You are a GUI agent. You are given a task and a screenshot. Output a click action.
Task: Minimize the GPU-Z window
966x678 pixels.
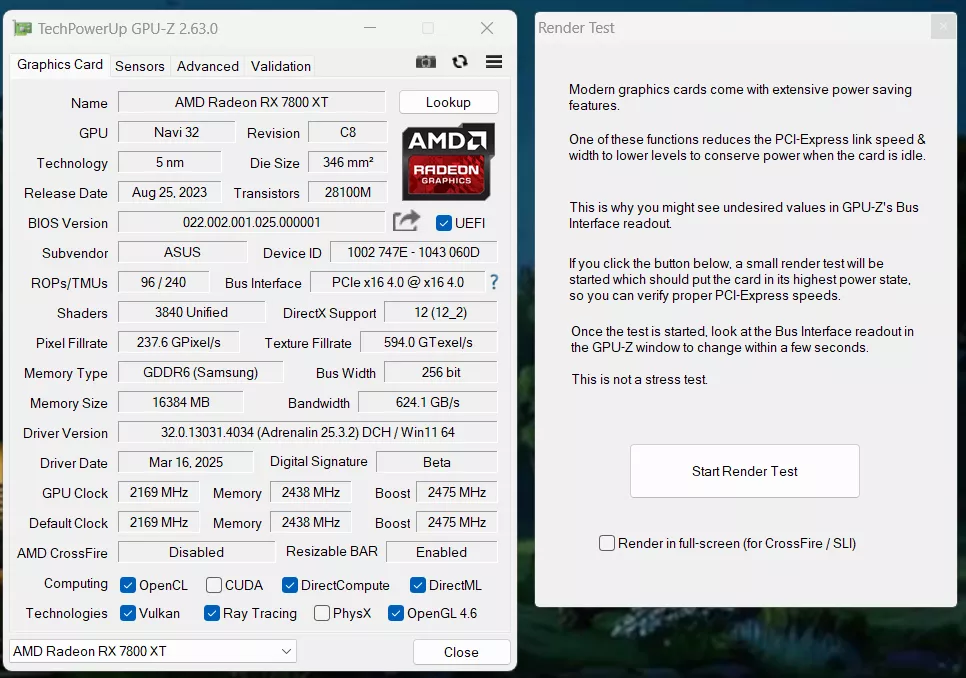coord(370,28)
